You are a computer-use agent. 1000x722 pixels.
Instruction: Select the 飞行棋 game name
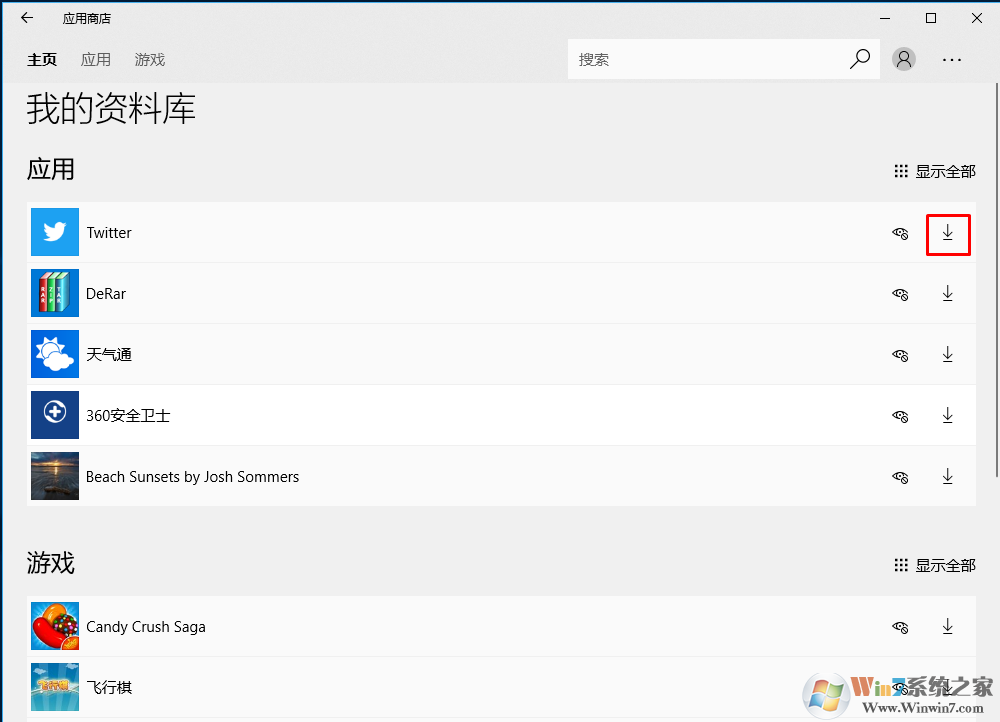(109, 688)
